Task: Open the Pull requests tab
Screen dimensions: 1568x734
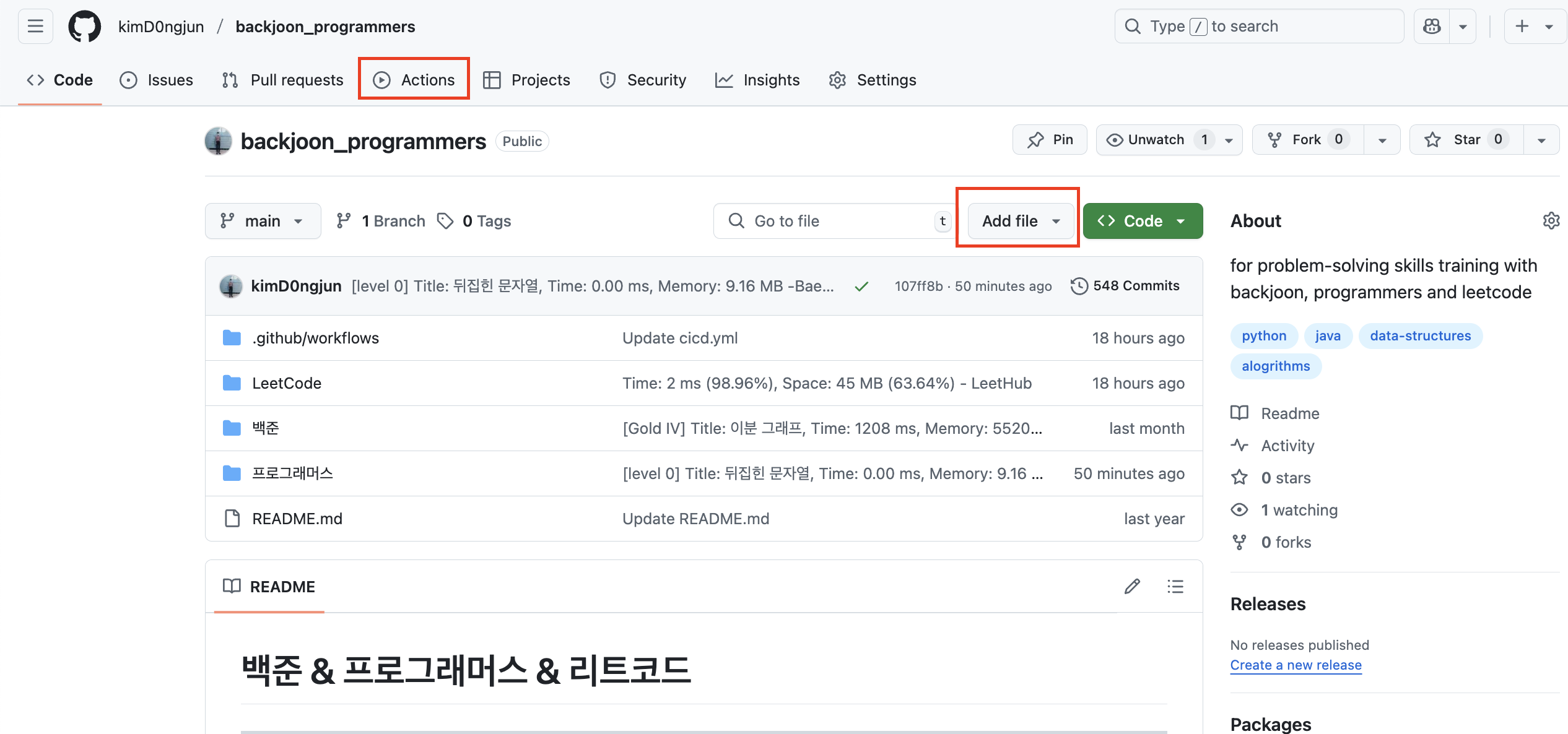Action: (x=282, y=80)
